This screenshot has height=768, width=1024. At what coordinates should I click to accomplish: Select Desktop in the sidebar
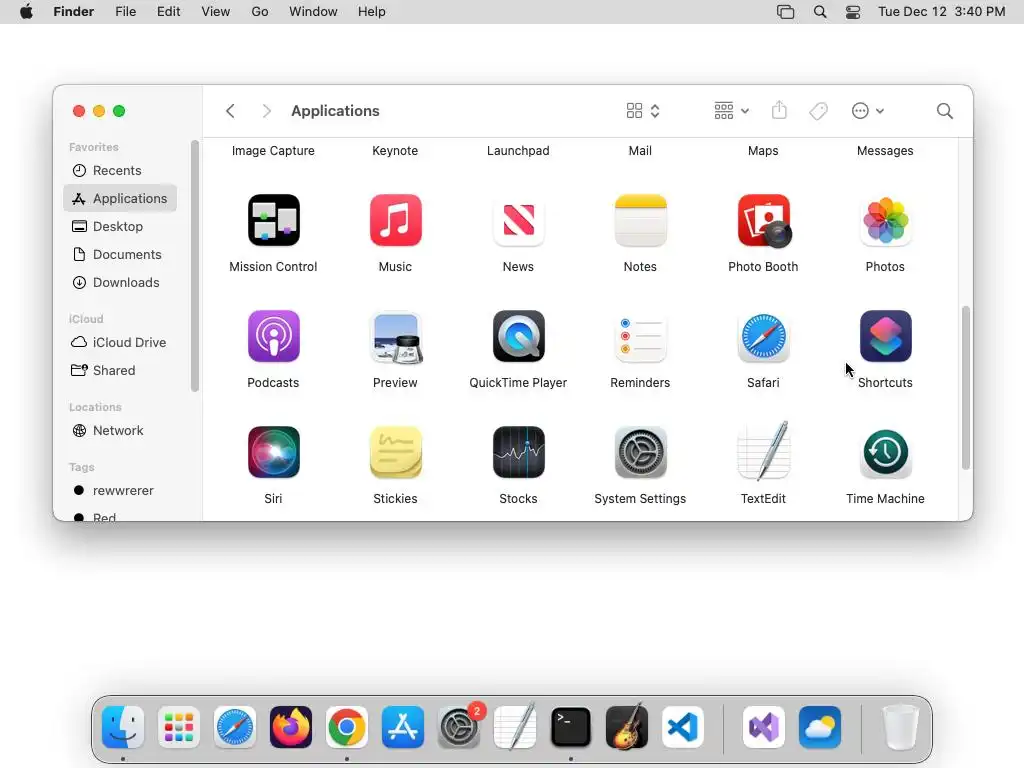coord(120,227)
